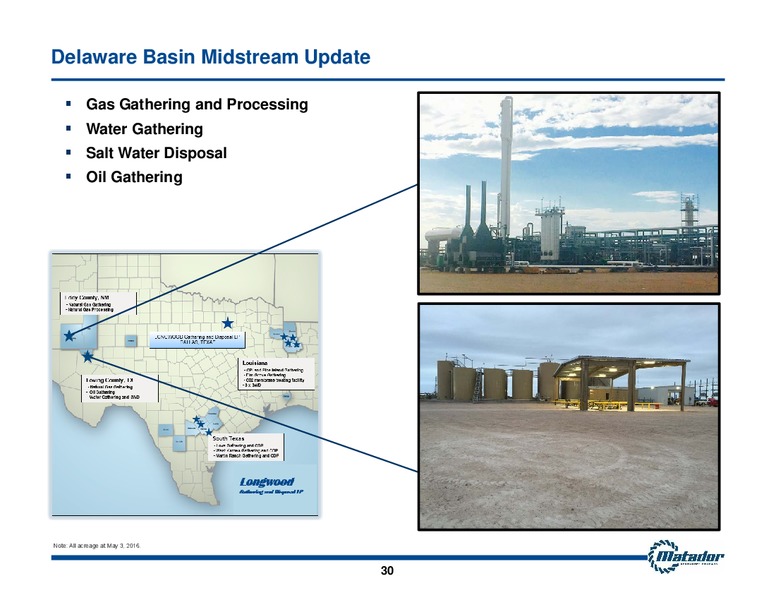This screenshot has height=600, width=776.
Task: Click the Dallas star marker on the map
Action: coord(227,323)
